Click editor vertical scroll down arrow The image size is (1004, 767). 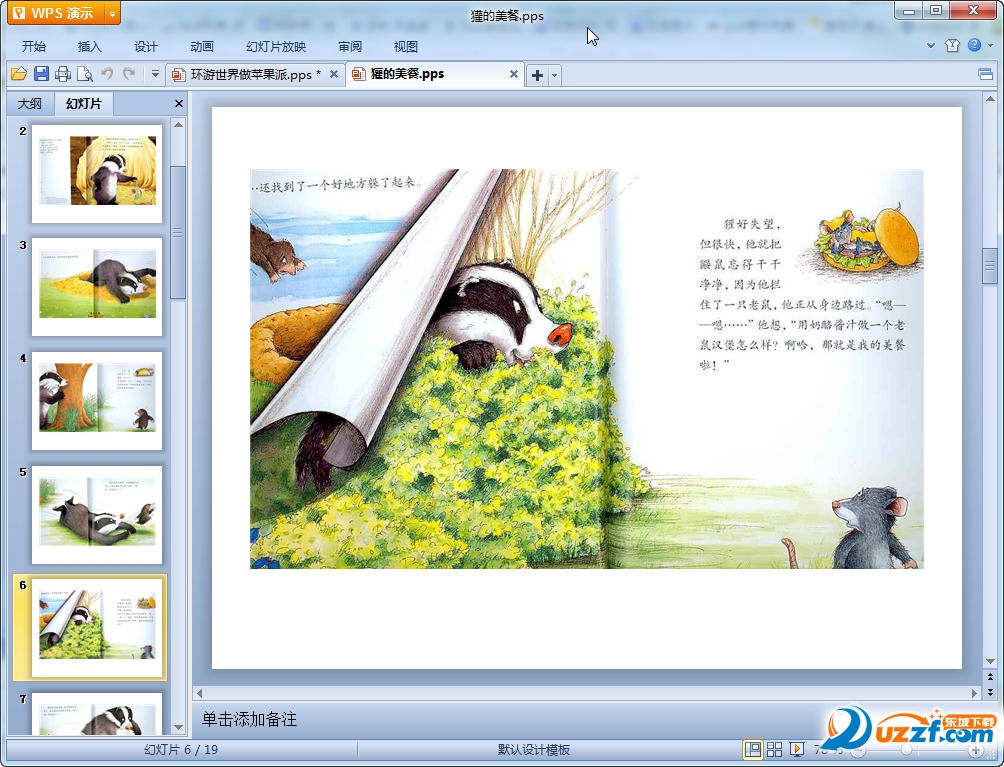(990, 661)
